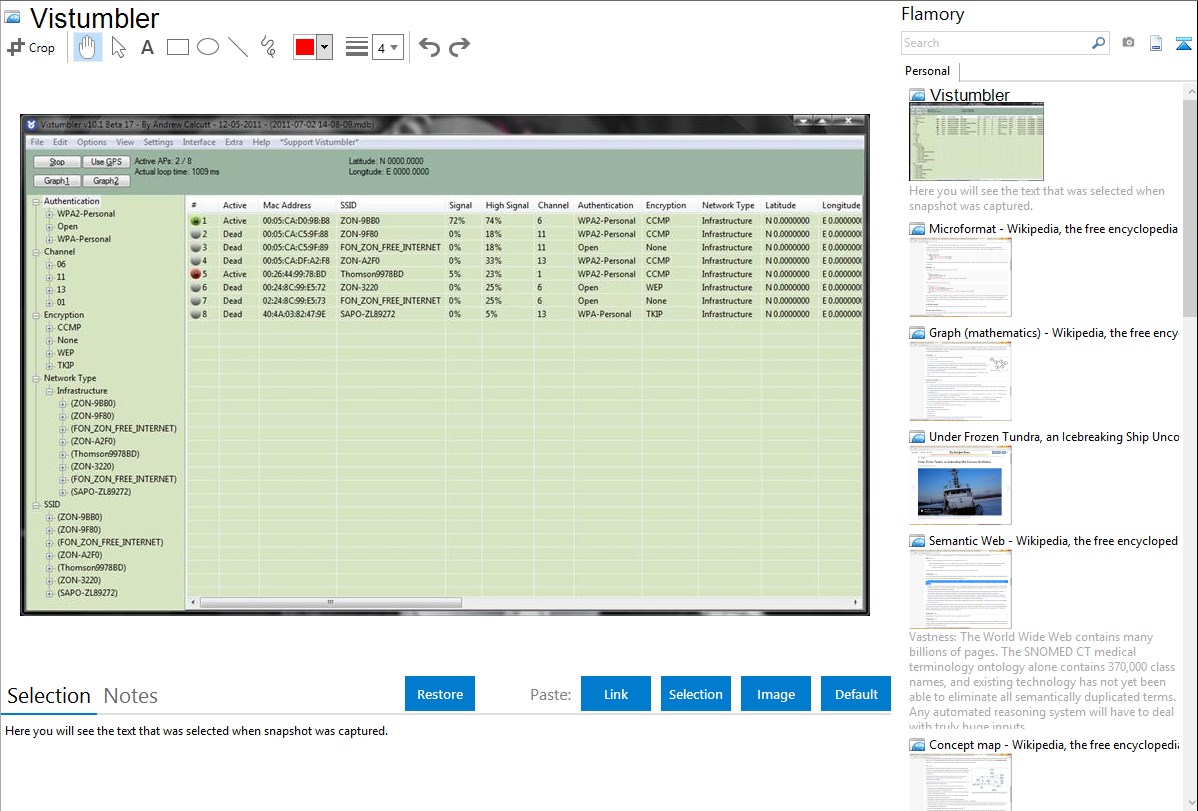1198x811 pixels.
Task: Click the Paste Selection button
Action: pos(695,694)
